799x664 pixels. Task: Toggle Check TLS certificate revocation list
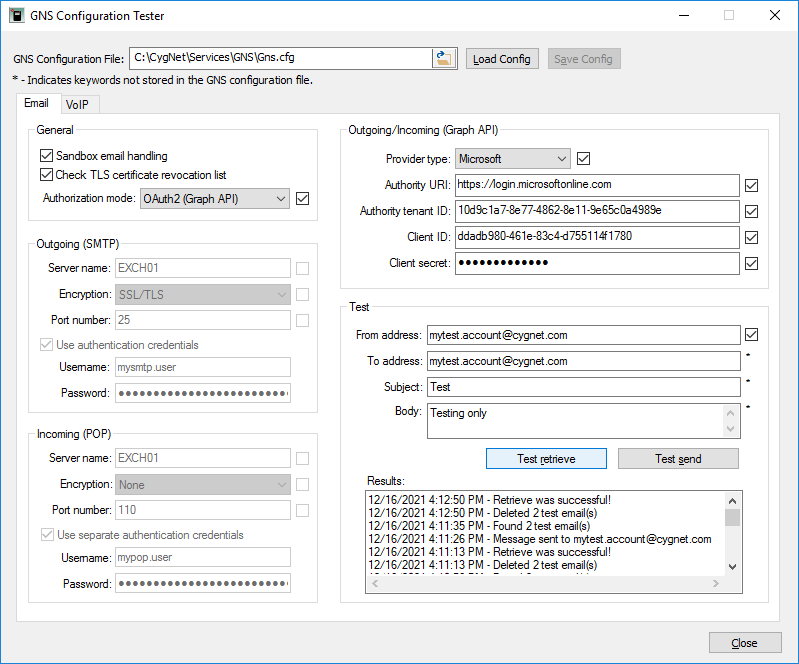(x=46, y=175)
